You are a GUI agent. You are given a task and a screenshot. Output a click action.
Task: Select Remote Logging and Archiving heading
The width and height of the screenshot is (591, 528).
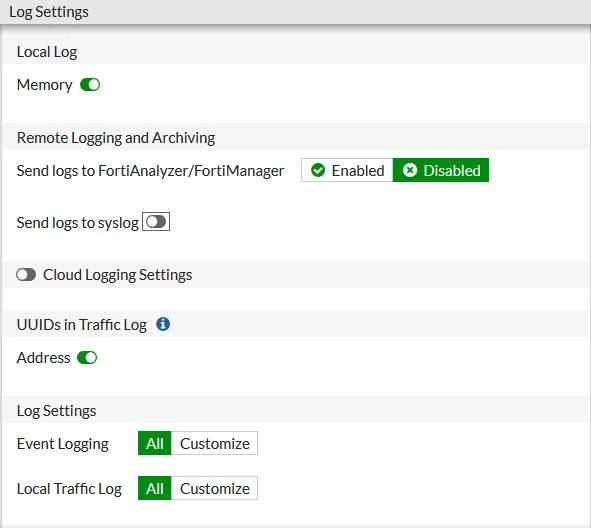116,138
